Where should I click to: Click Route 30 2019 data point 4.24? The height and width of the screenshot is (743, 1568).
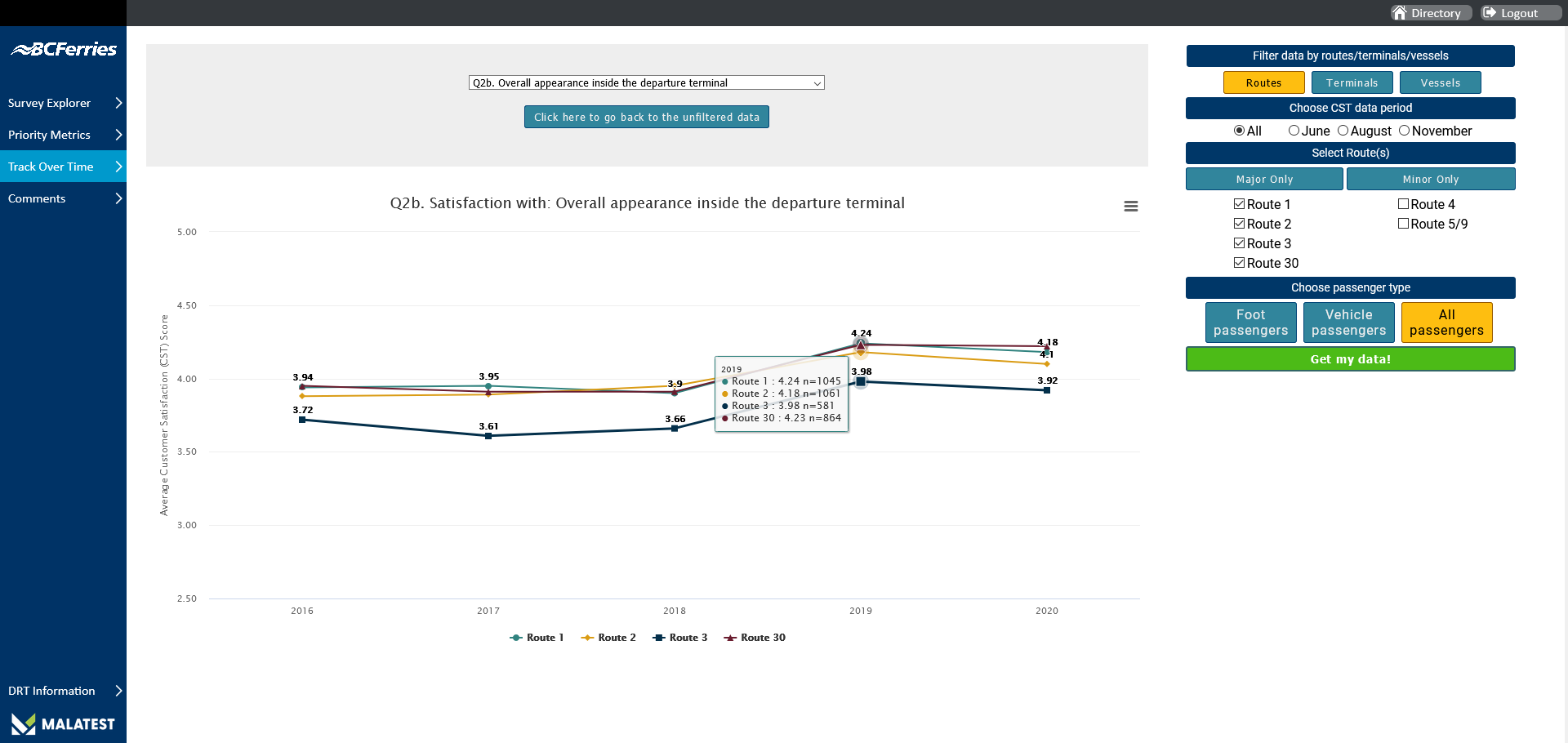point(861,345)
